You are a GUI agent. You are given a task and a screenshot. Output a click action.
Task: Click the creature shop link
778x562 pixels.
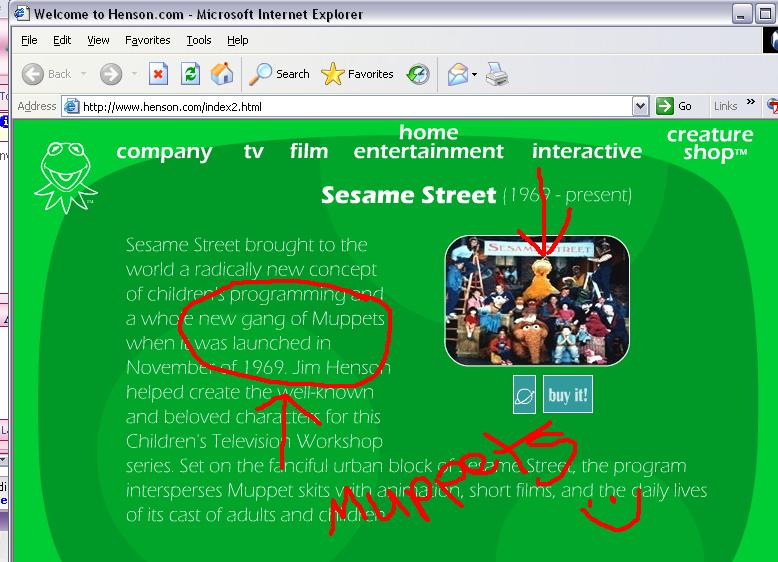tap(710, 143)
